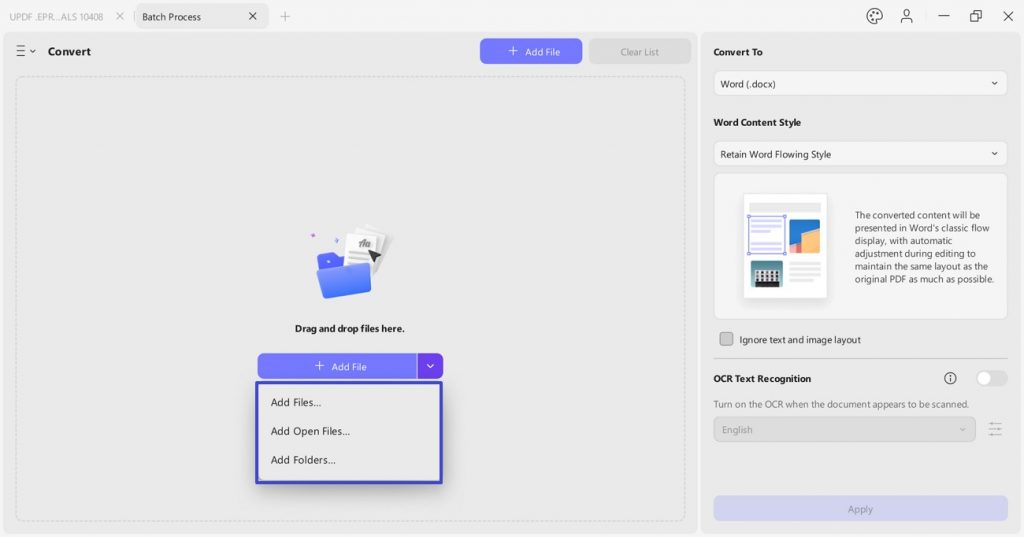The height and width of the screenshot is (537, 1024).
Task: Click the top Add File button
Action: [531, 51]
